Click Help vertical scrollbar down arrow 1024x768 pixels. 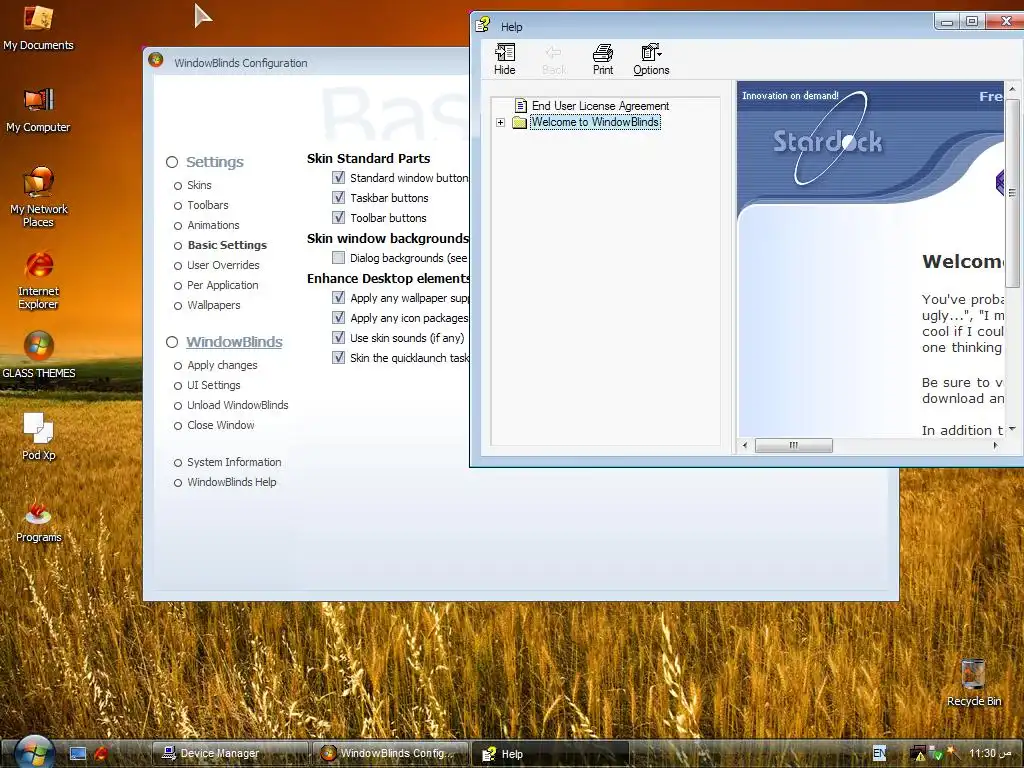point(1012,429)
